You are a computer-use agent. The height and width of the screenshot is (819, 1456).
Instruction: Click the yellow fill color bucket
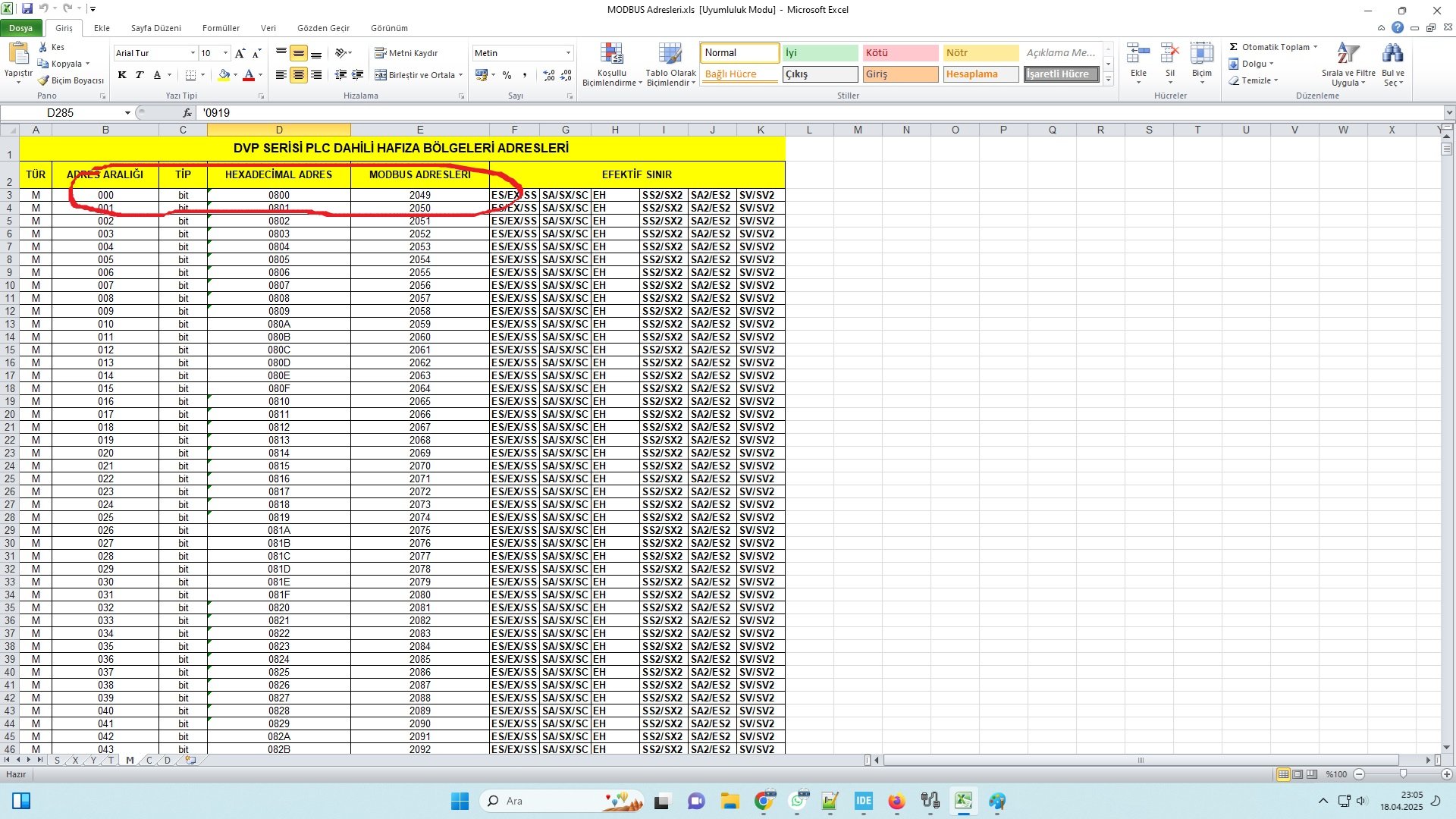click(x=223, y=75)
